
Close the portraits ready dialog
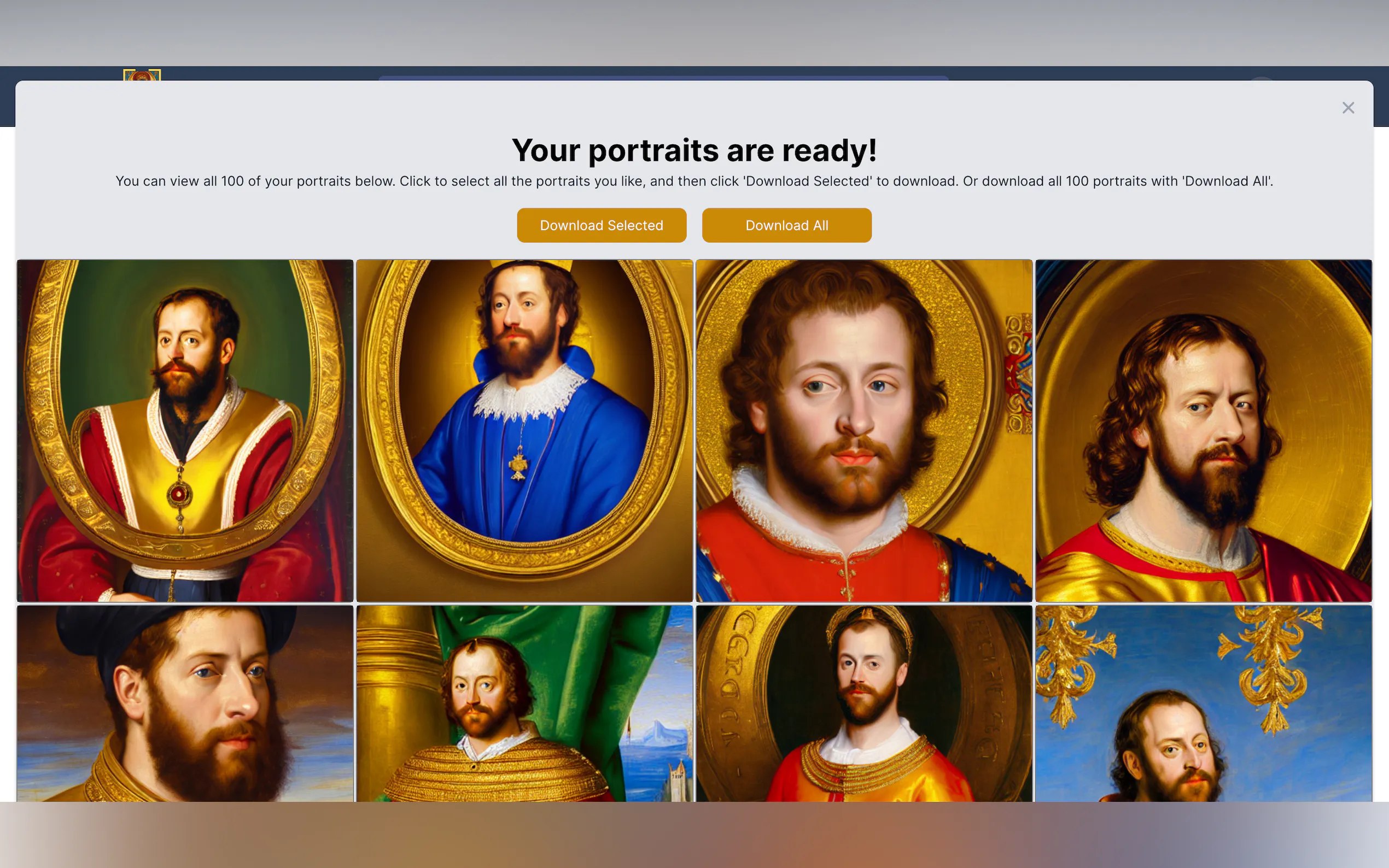[1347, 108]
